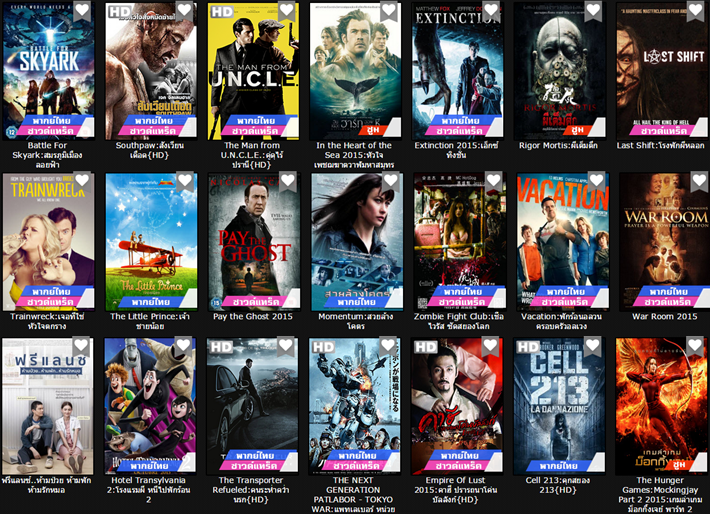
Task: Favorite Rigor Mortis using heart icon
Action: click(593, 11)
